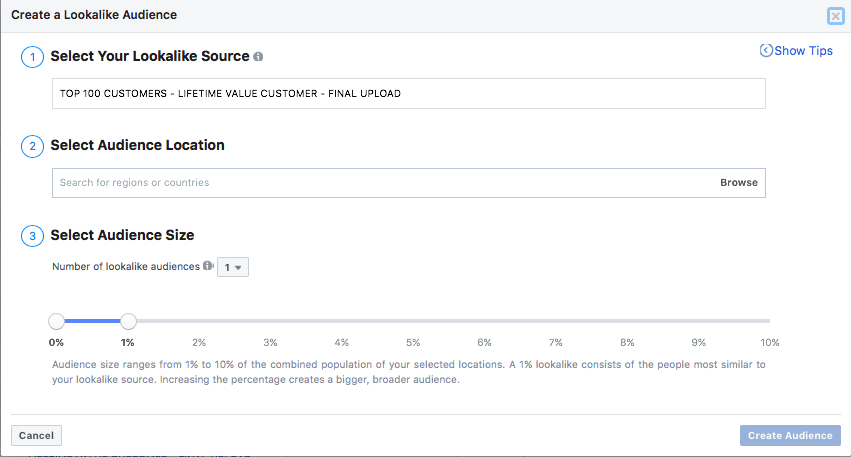Click the Create Audience button
851x457 pixels.
pos(790,435)
